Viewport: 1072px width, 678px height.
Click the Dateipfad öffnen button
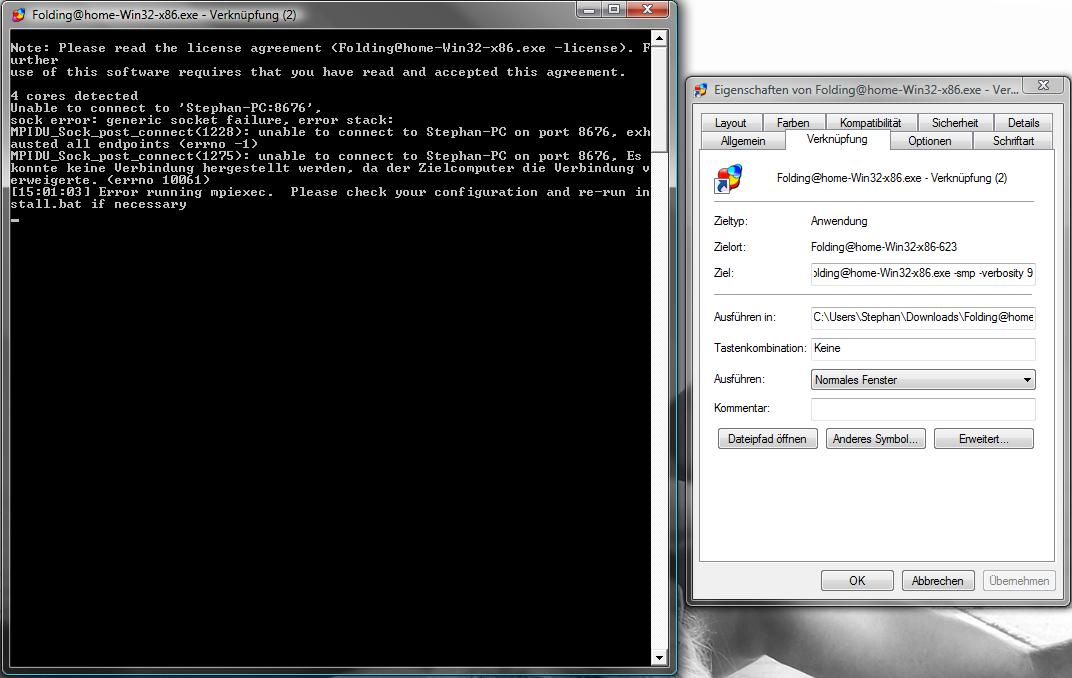click(767, 439)
